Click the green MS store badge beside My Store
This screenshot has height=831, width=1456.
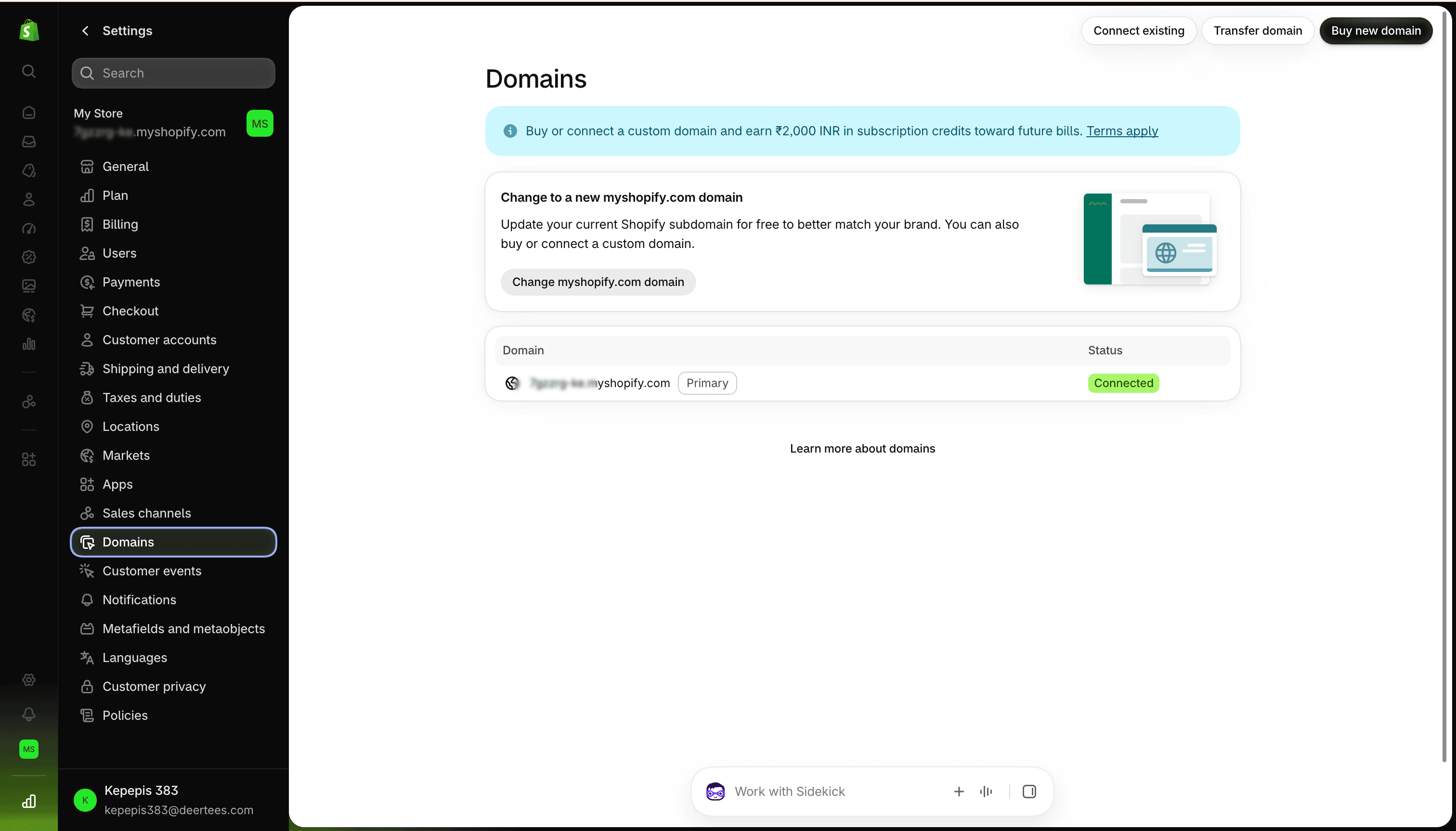pos(260,123)
